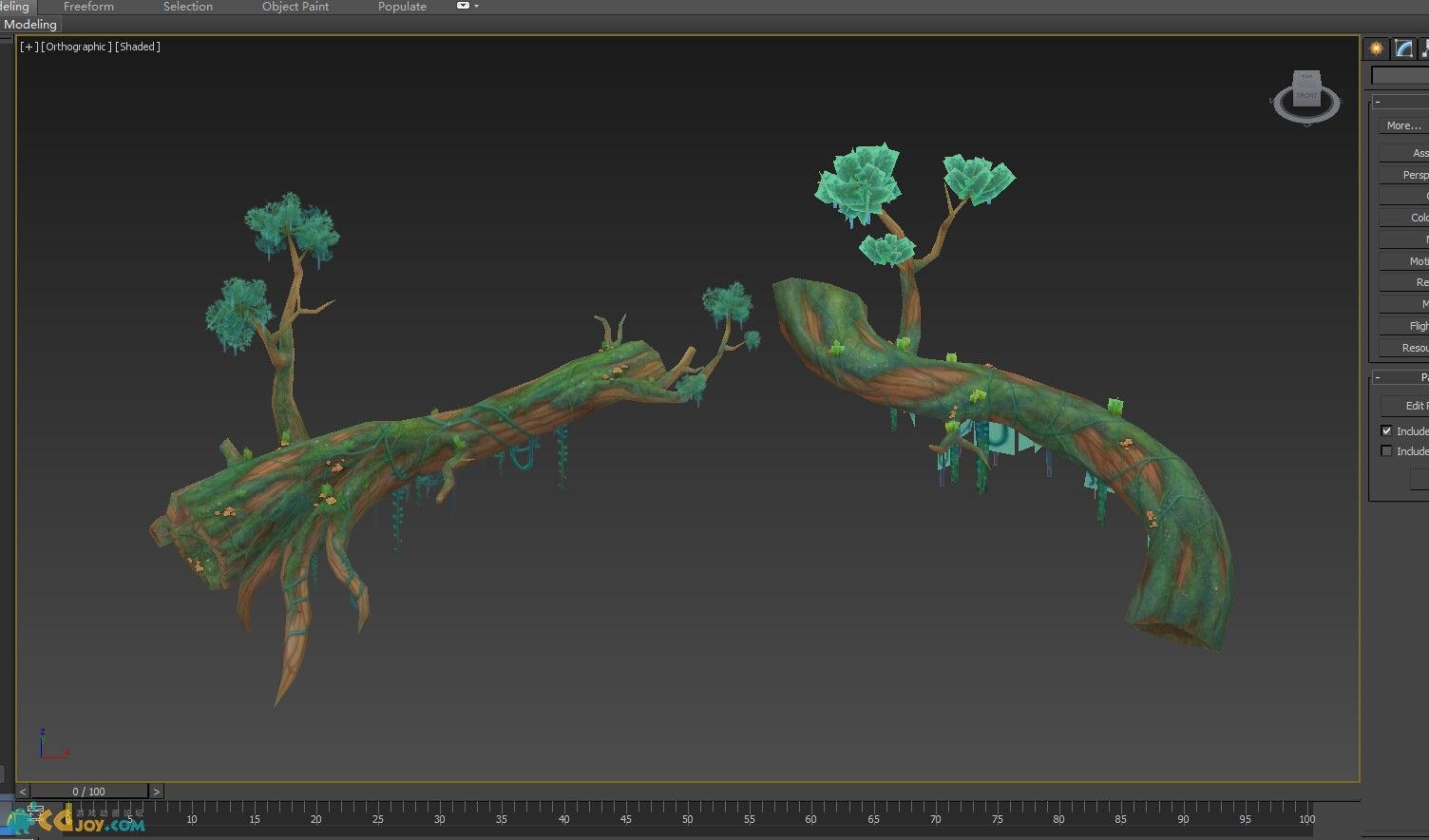1429x840 pixels.
Task: Click the Resou... (Resource Collector) button
Action: coord(1404,348)
